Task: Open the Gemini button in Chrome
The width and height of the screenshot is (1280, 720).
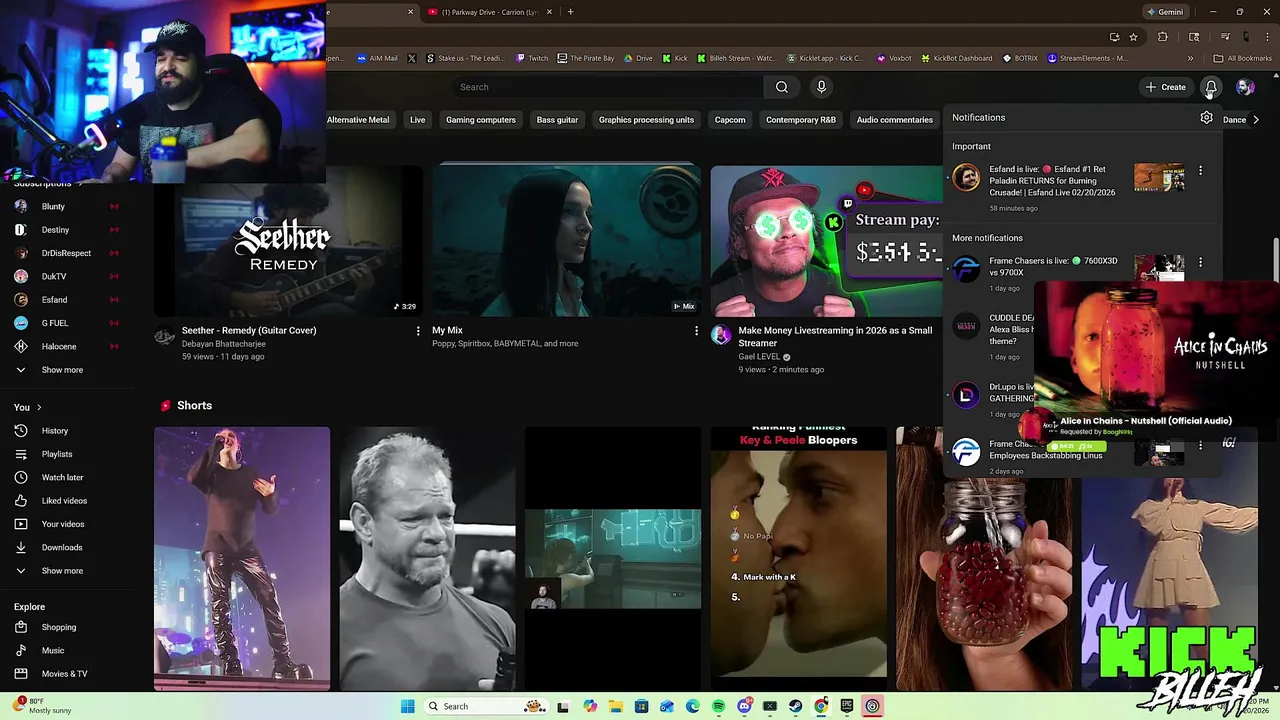Action: (x=1165, y=12)
